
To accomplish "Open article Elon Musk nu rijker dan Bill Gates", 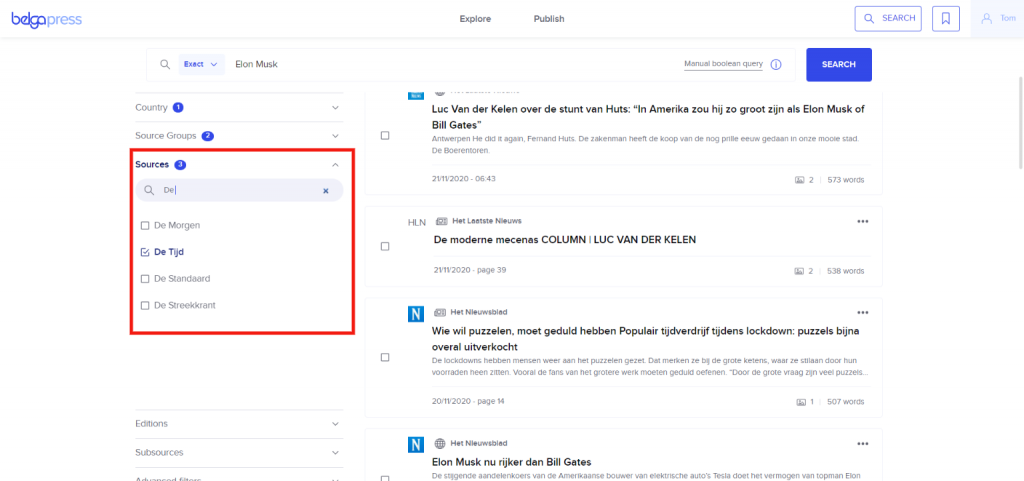I will 511,462.
